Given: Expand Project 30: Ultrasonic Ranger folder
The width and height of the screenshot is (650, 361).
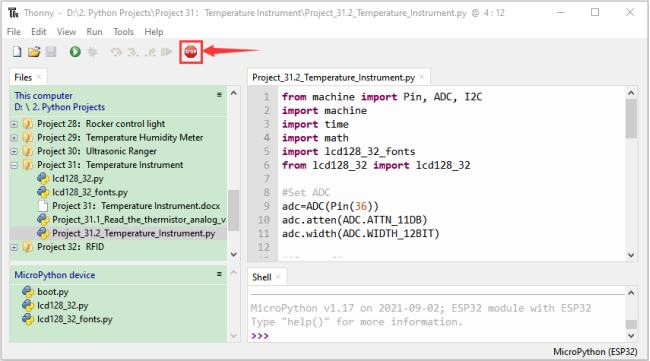Looking at the screenshot, I should point(14,151).
